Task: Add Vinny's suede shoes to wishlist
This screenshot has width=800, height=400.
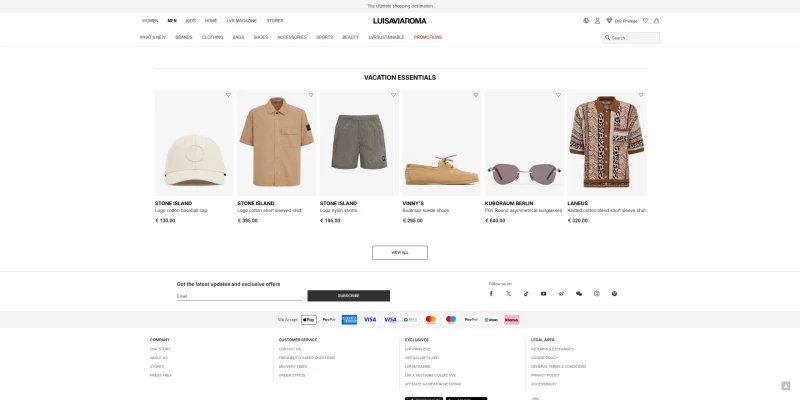Action: 476,95
